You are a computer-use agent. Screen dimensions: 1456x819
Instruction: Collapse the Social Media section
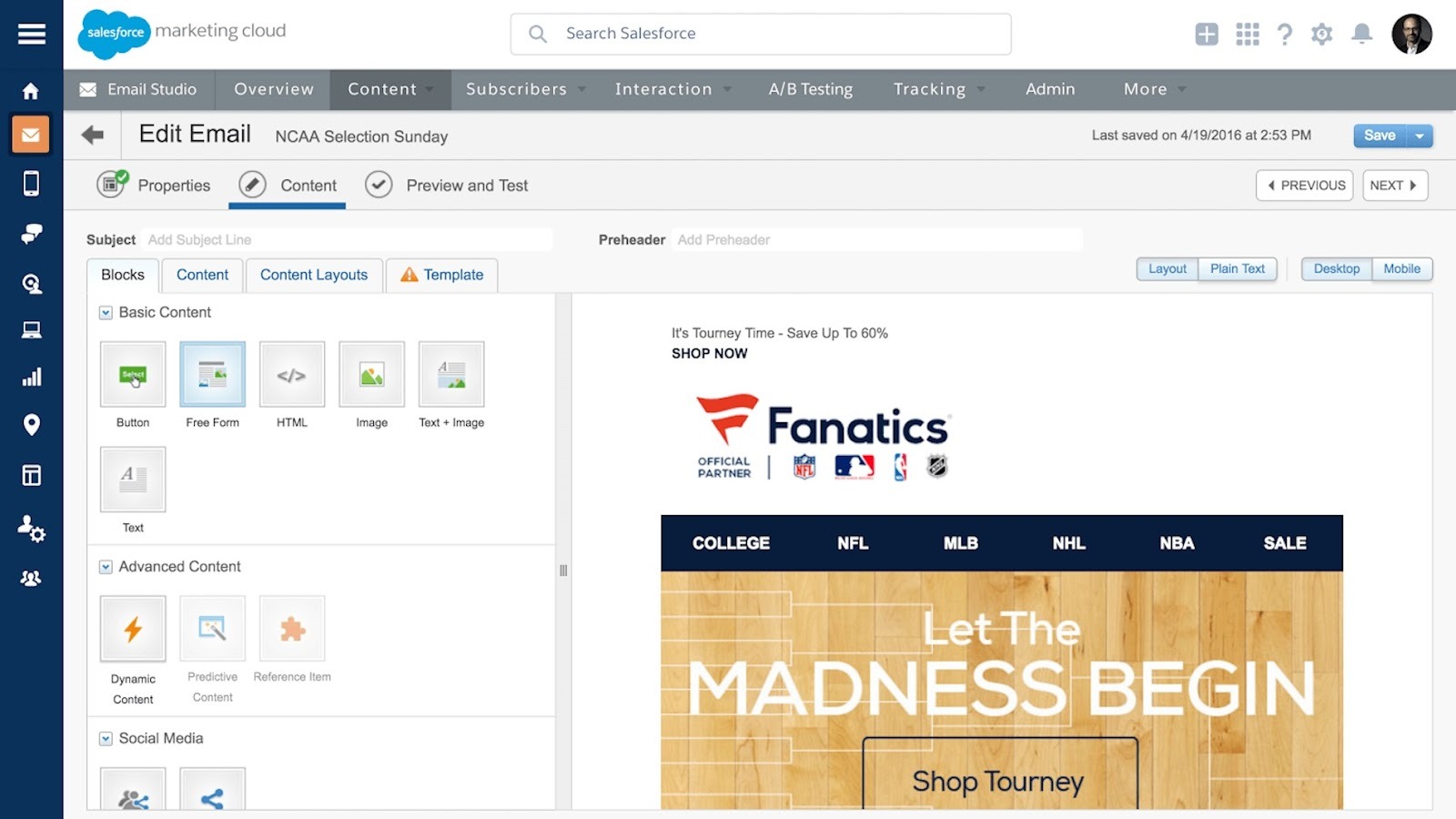(105, 738)
